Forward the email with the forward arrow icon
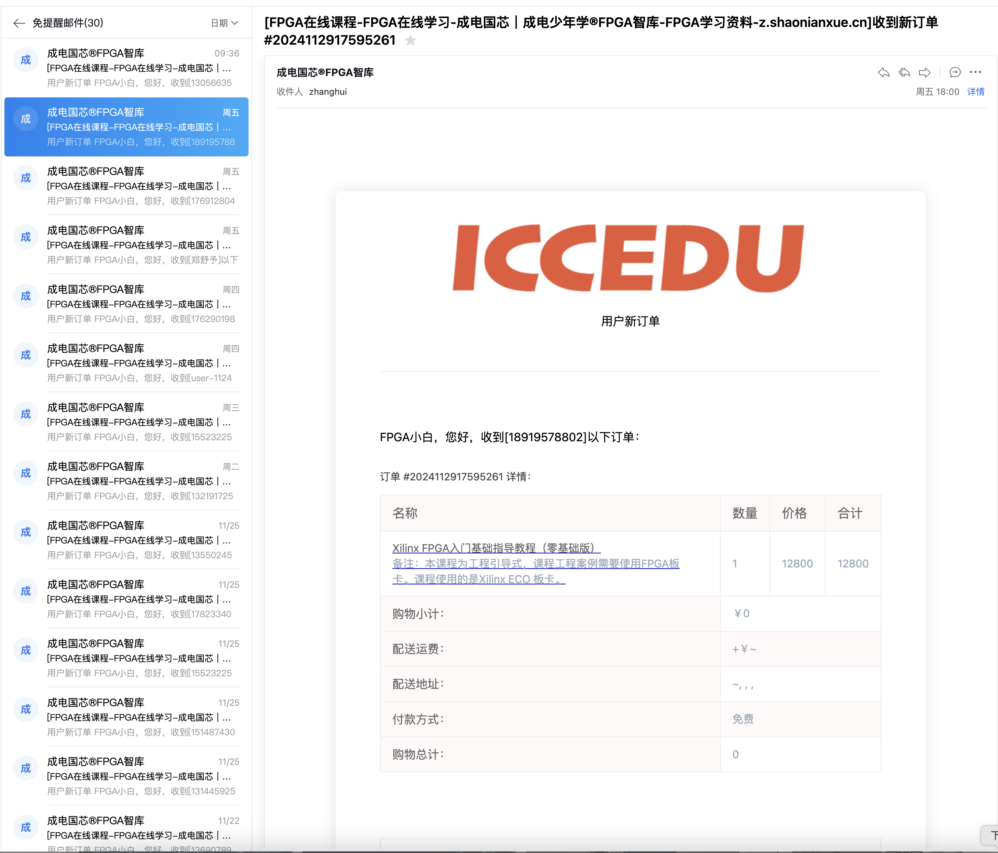This screenshot has height=853, width=998. [924, 72]
